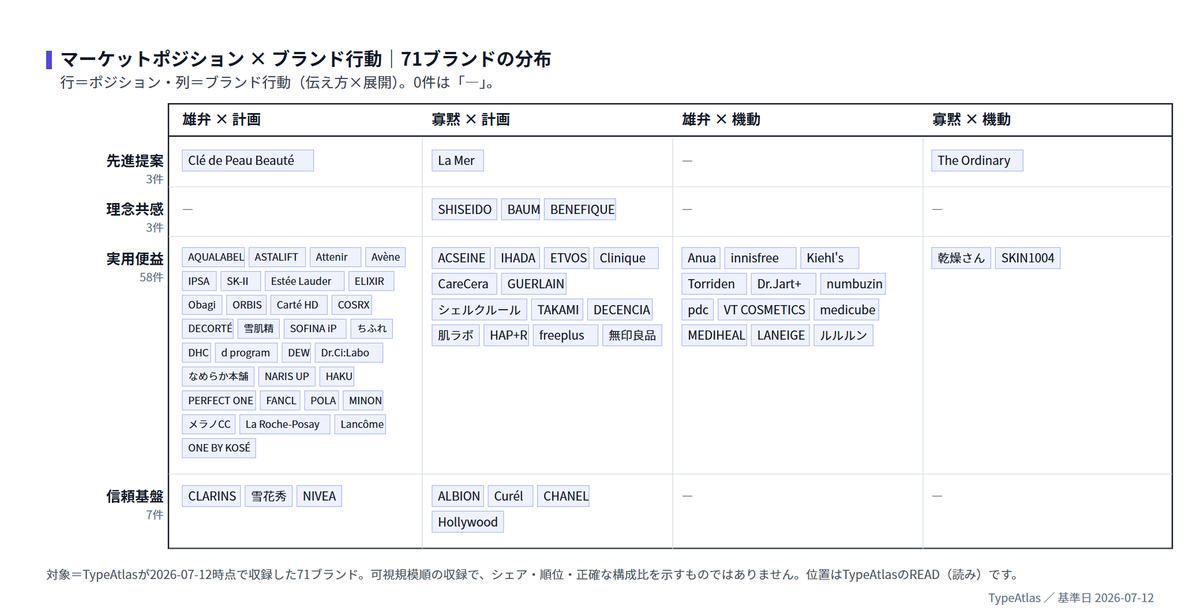Click the Obagi chip
This screenshot has height=609, width=1200.
pos(202,305)
